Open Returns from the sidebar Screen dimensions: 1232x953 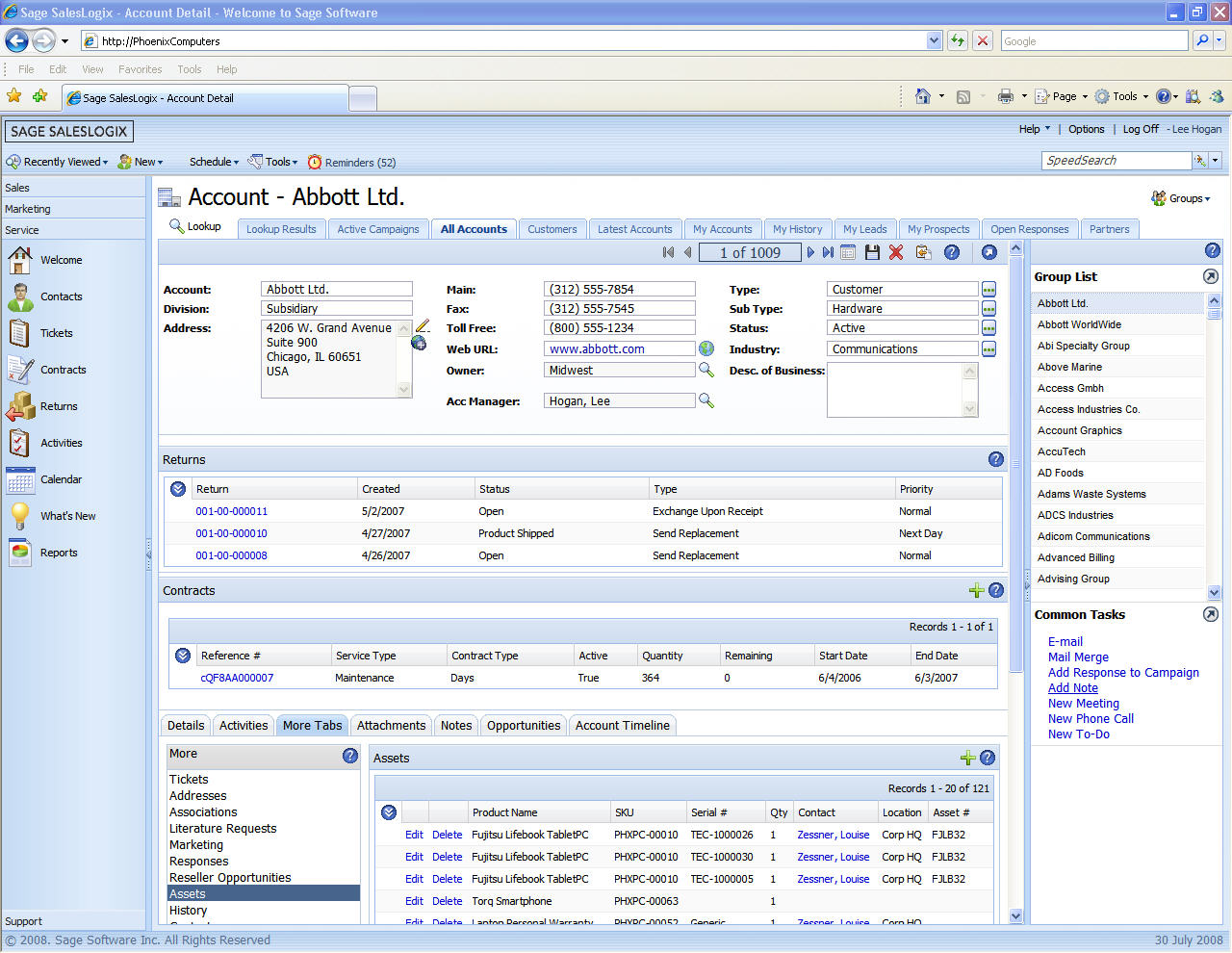42,406
